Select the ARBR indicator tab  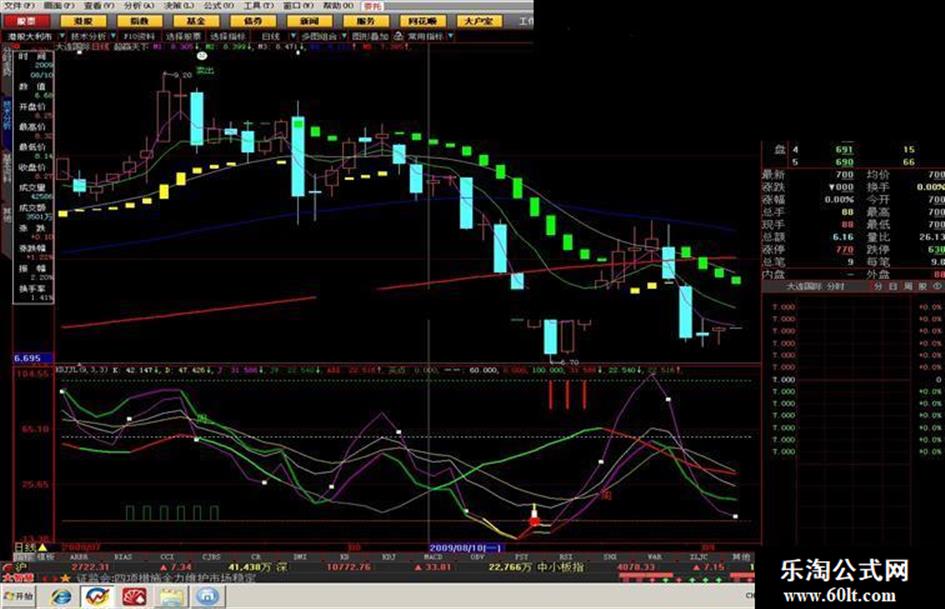[79, 557]
